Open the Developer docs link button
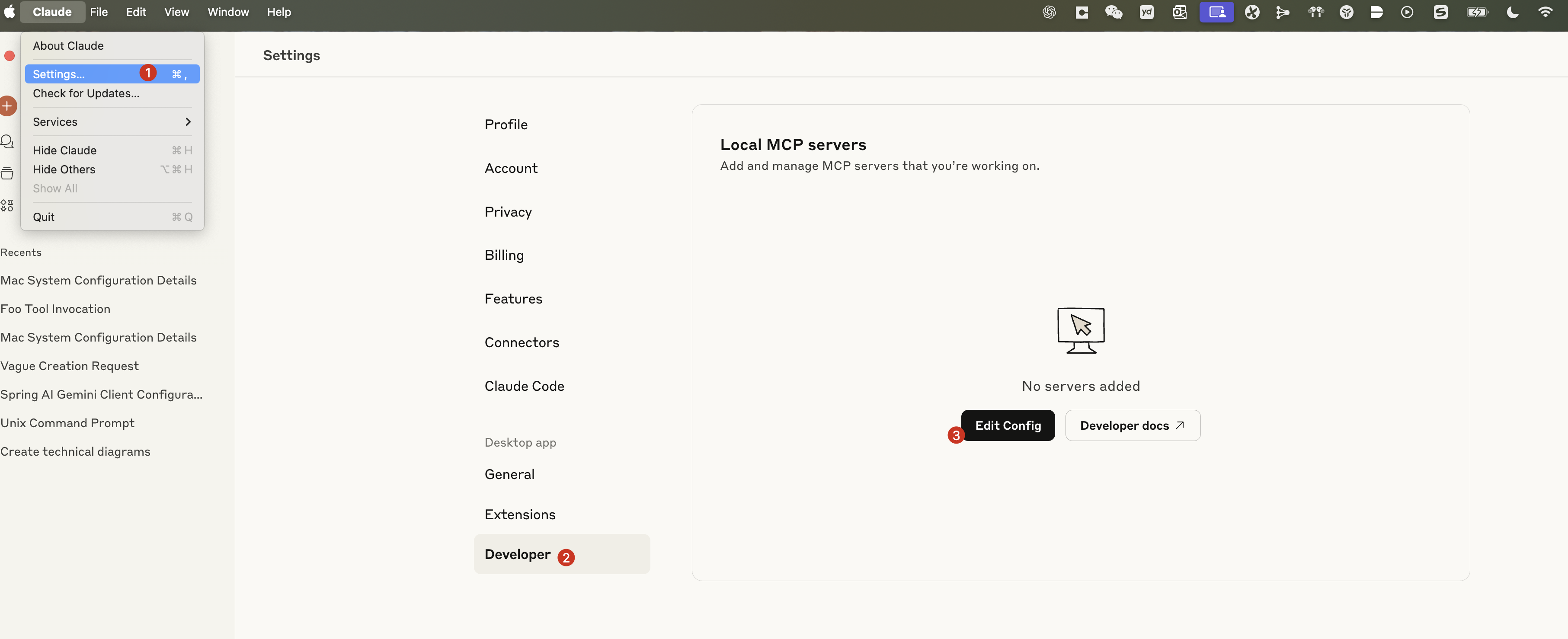The width and height of the screenshot is (1568, 639). coord(1132,425)
